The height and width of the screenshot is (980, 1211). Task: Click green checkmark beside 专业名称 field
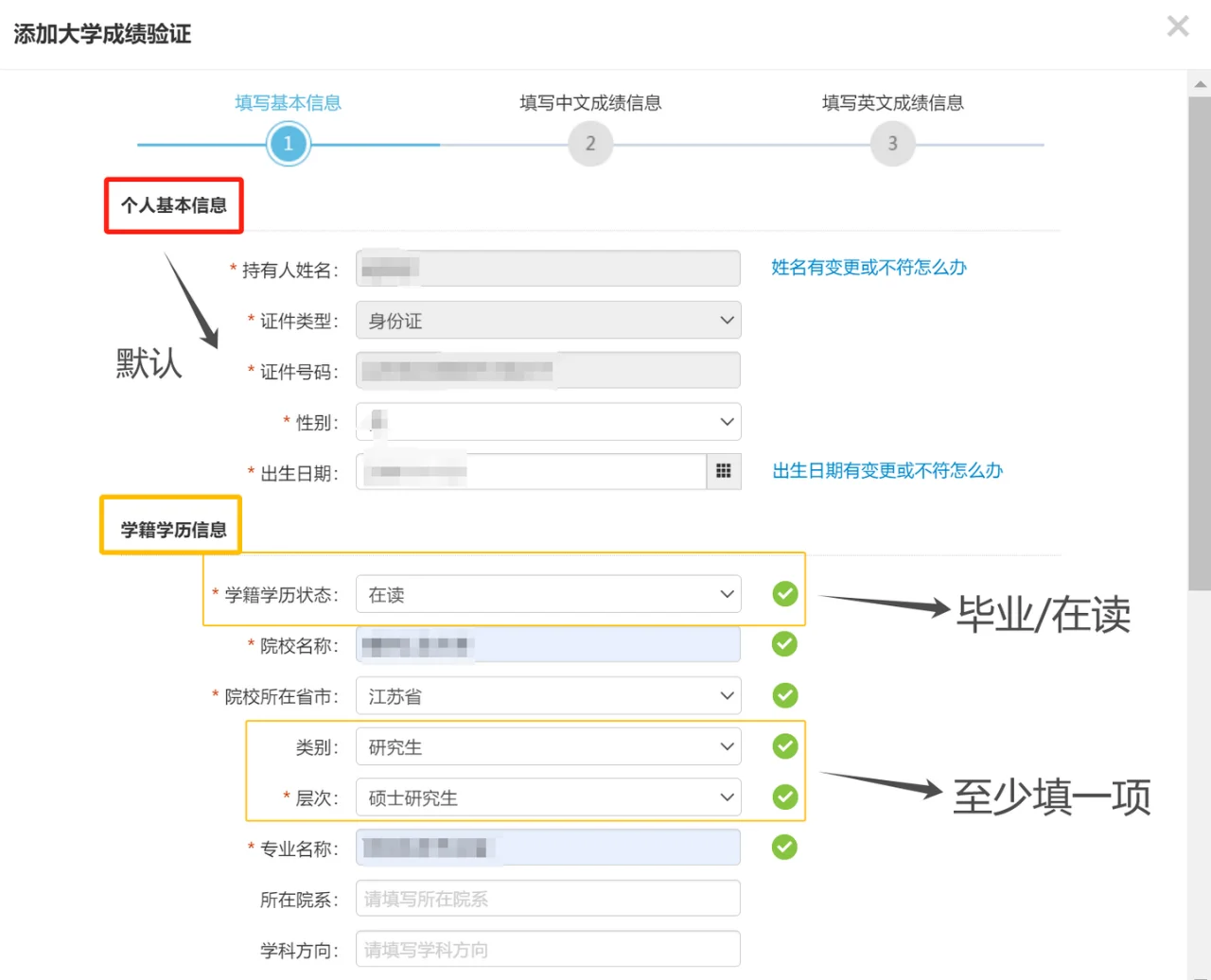785,847
